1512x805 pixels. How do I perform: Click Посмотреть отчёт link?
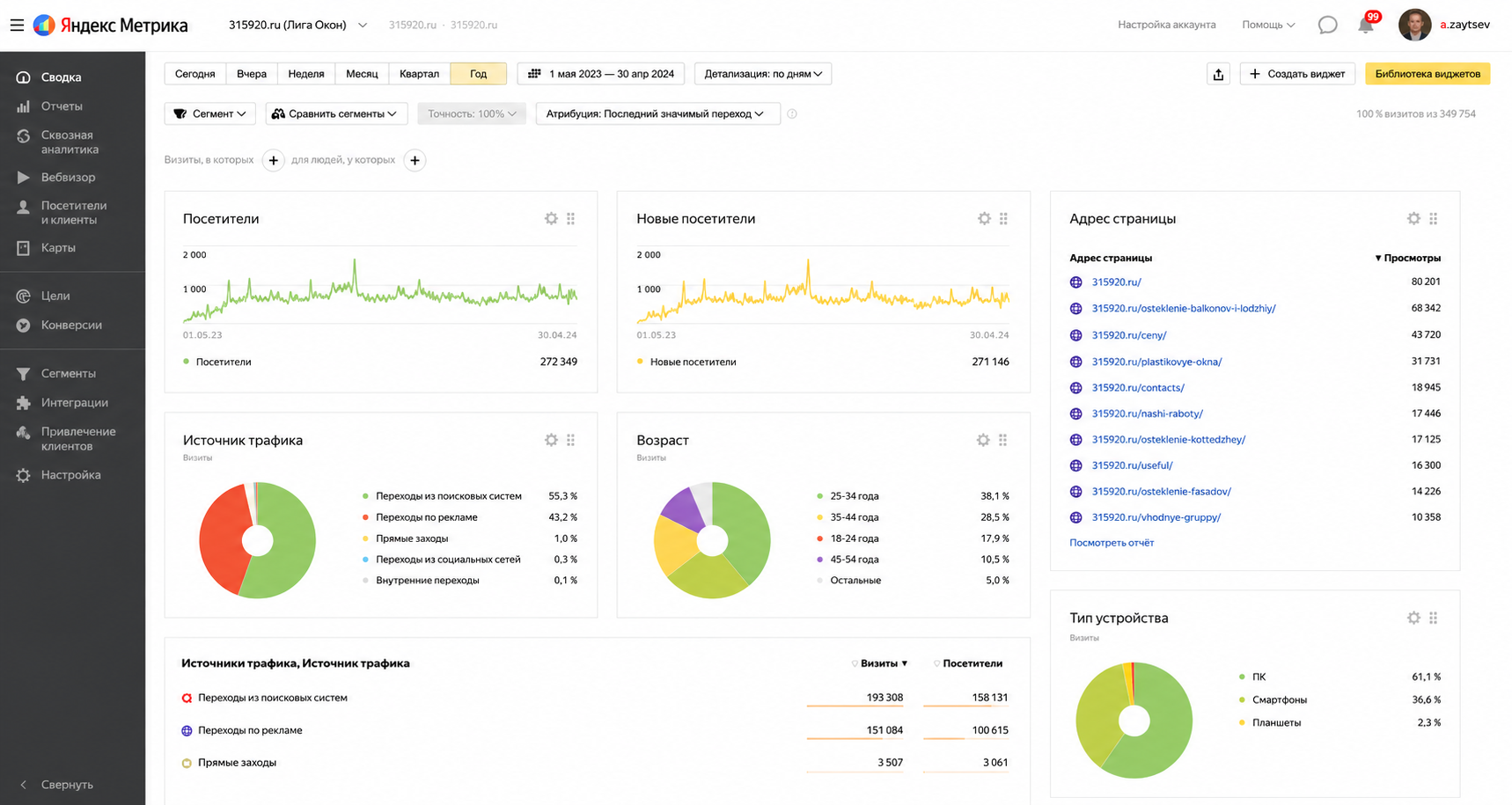tap(1112, 543)
